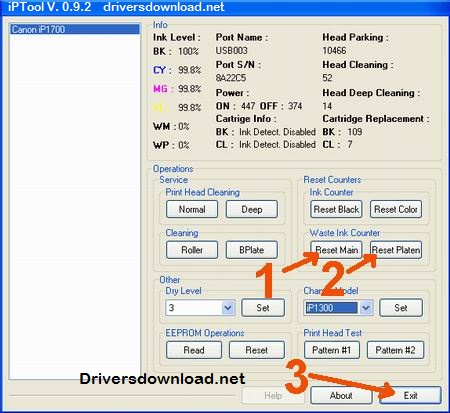
Task: Click the BPlate cleaning button
Action: point(252,250)
